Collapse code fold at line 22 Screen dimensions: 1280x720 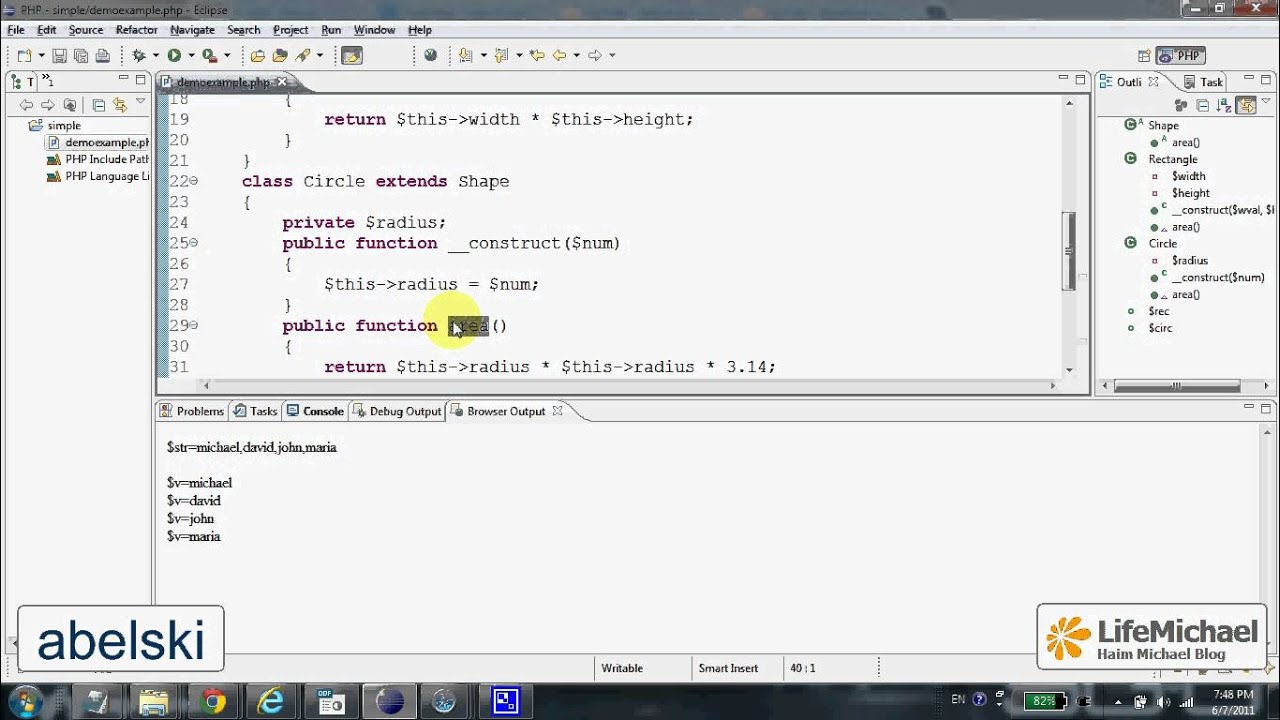tap(194, 181)
